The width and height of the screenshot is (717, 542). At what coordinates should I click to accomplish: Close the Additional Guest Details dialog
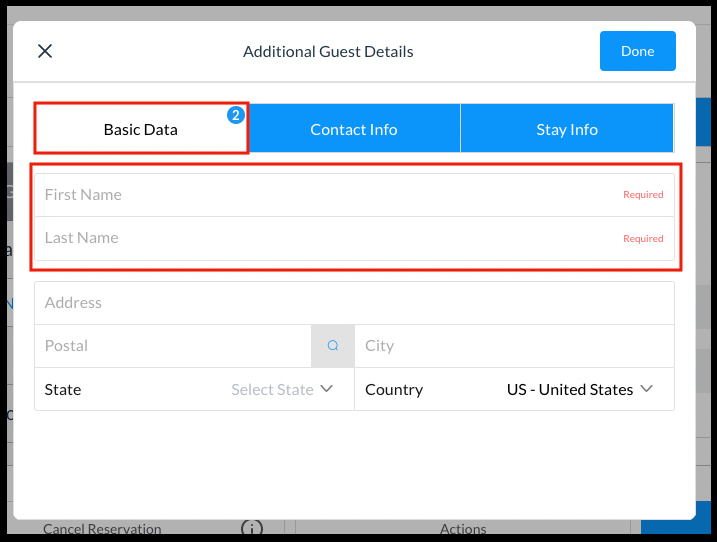tap(45, 51)
